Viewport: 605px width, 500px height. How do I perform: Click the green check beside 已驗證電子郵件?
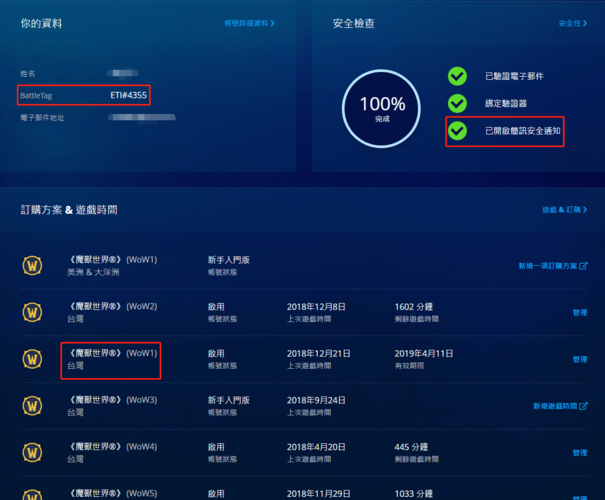457,76
